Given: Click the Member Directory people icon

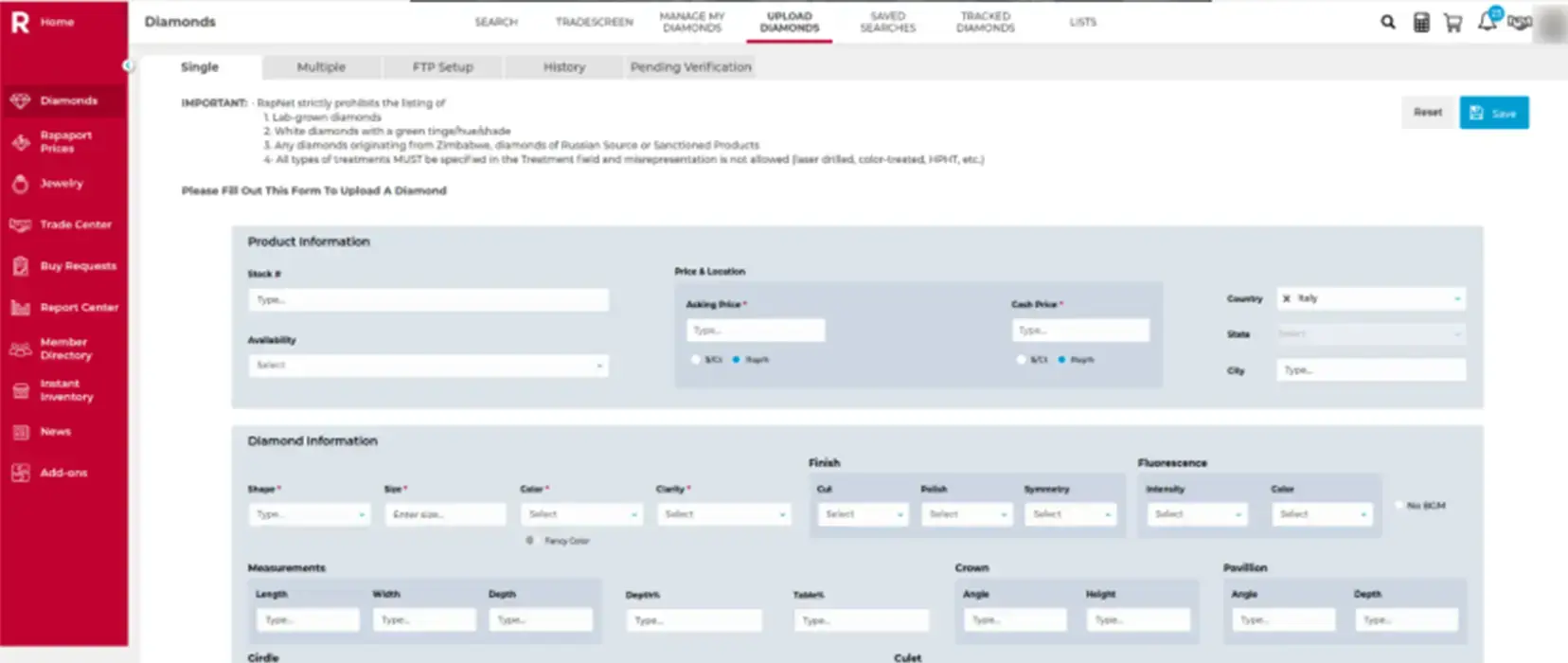Looking at the screenshot, I should tap(20, 349).
